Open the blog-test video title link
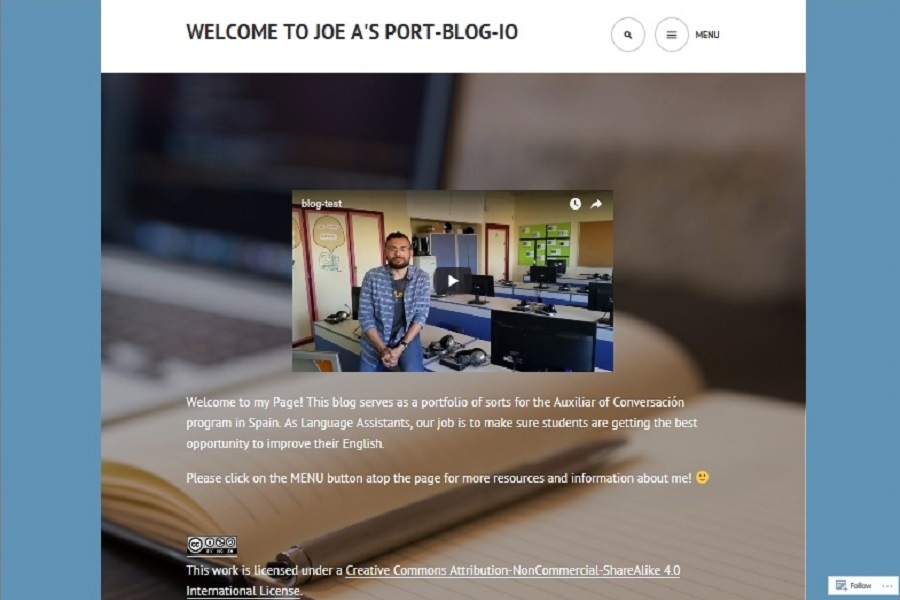This screenshot has width=900, height=600. (x=321, y=203)
